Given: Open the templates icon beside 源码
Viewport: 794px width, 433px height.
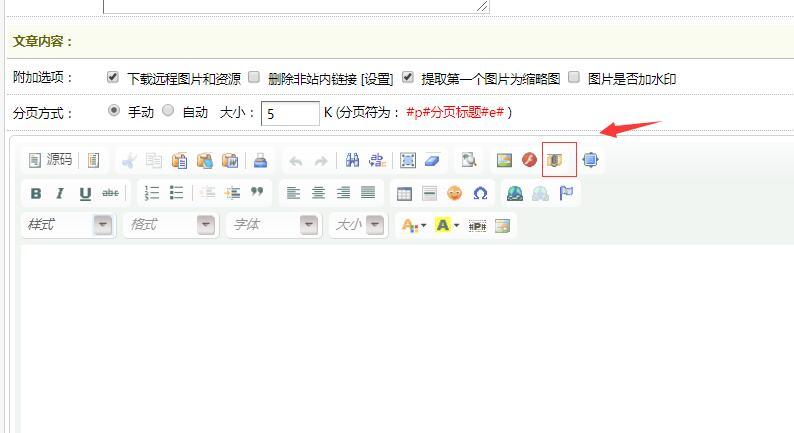Looking at the screenshot, I should click(93, 161).
